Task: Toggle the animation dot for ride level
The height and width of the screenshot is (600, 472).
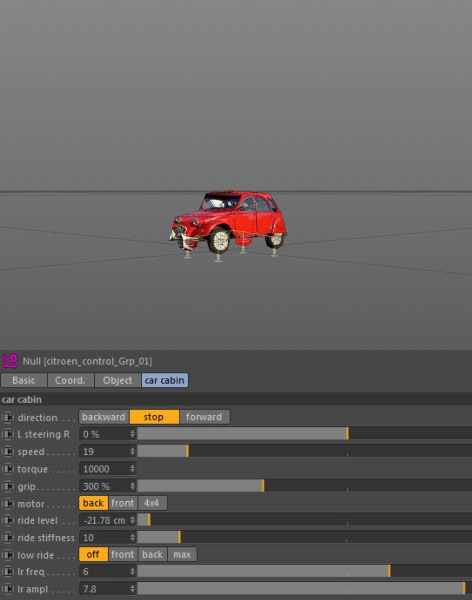Action: pos(8,520)
